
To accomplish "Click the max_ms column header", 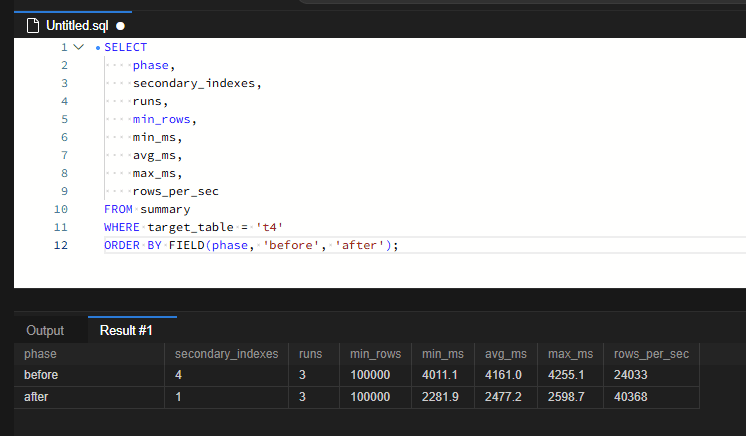I will [570, 354].
